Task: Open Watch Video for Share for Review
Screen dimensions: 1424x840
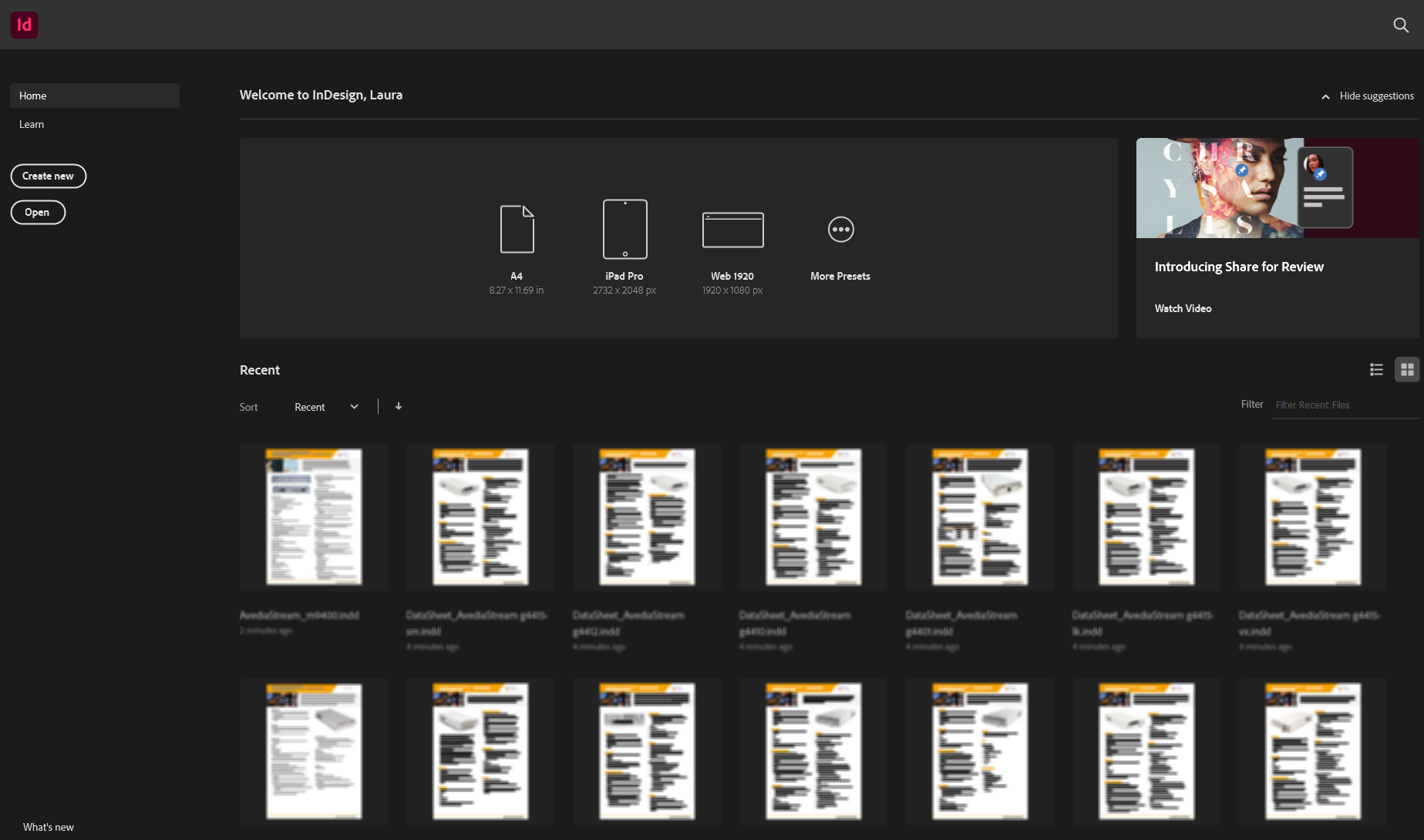Action: tap(1183, 308)
